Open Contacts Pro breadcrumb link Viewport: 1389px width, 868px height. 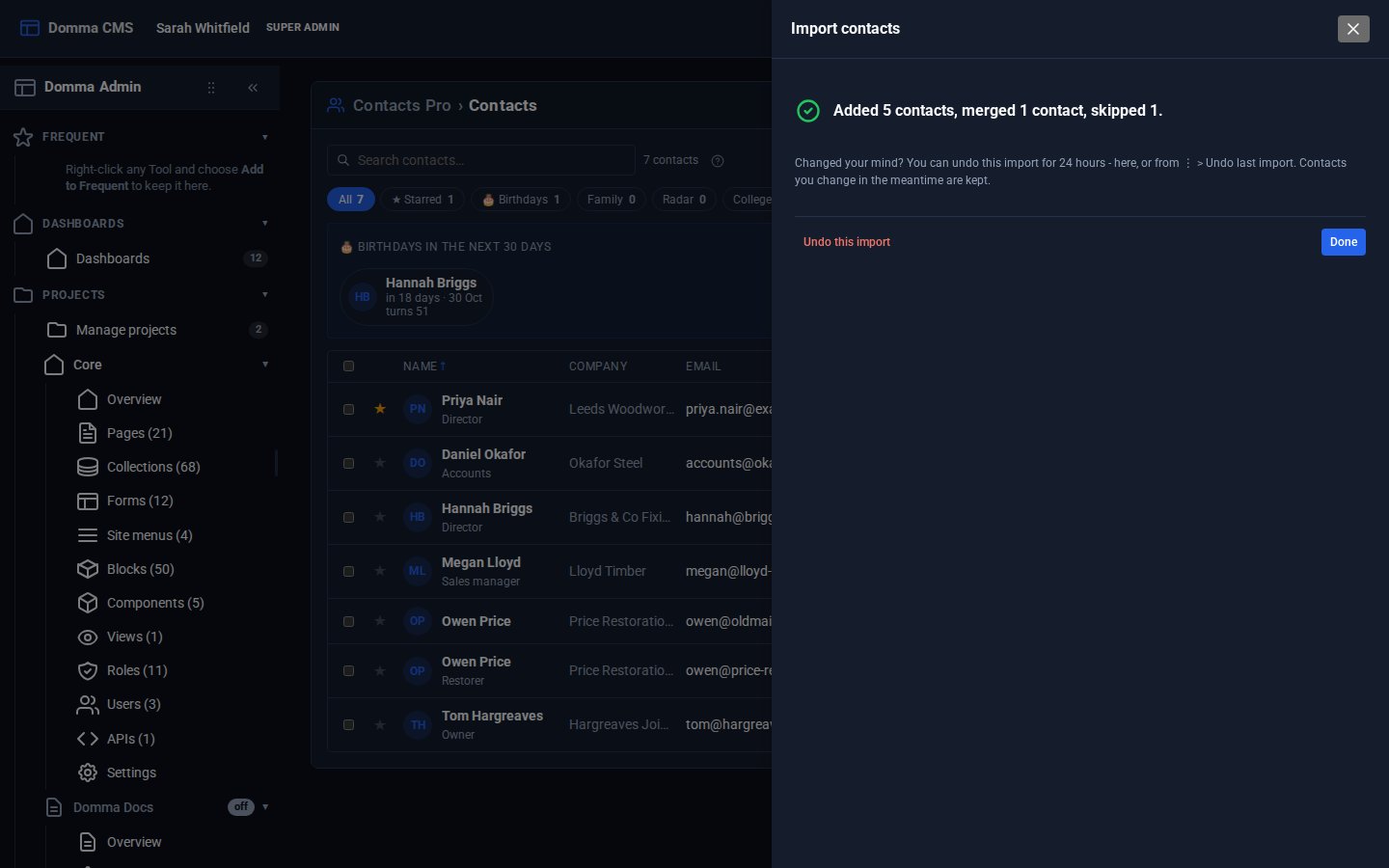pyautogui.click(x=401, y=106)
